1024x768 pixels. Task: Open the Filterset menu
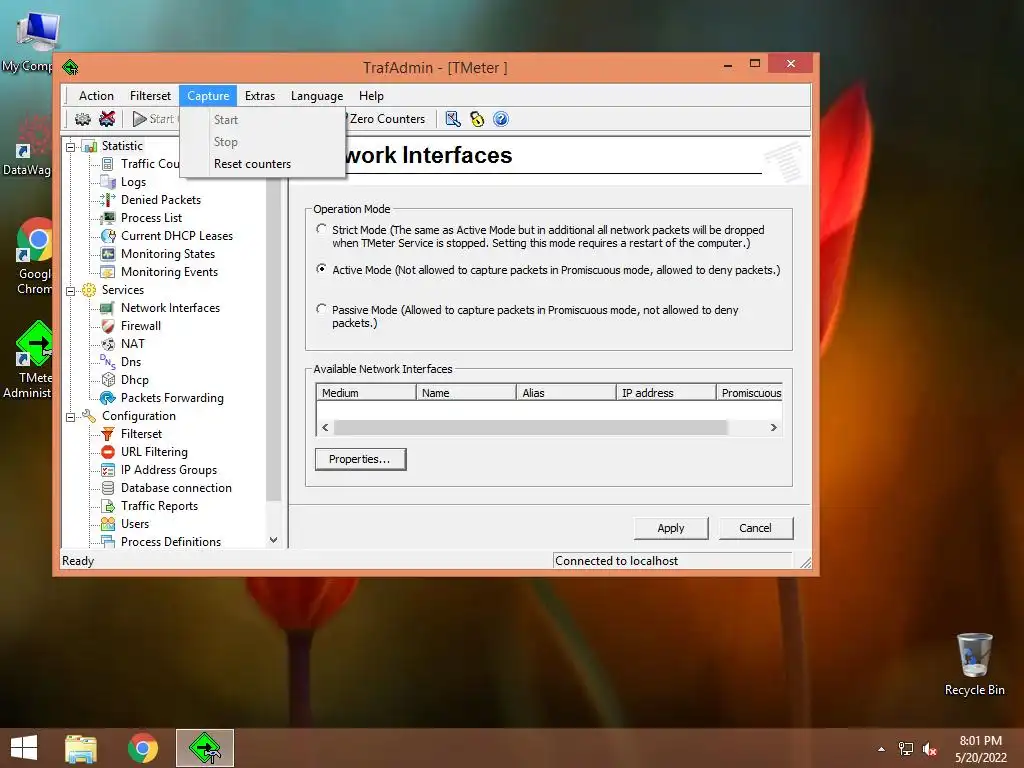coord(150,96)
